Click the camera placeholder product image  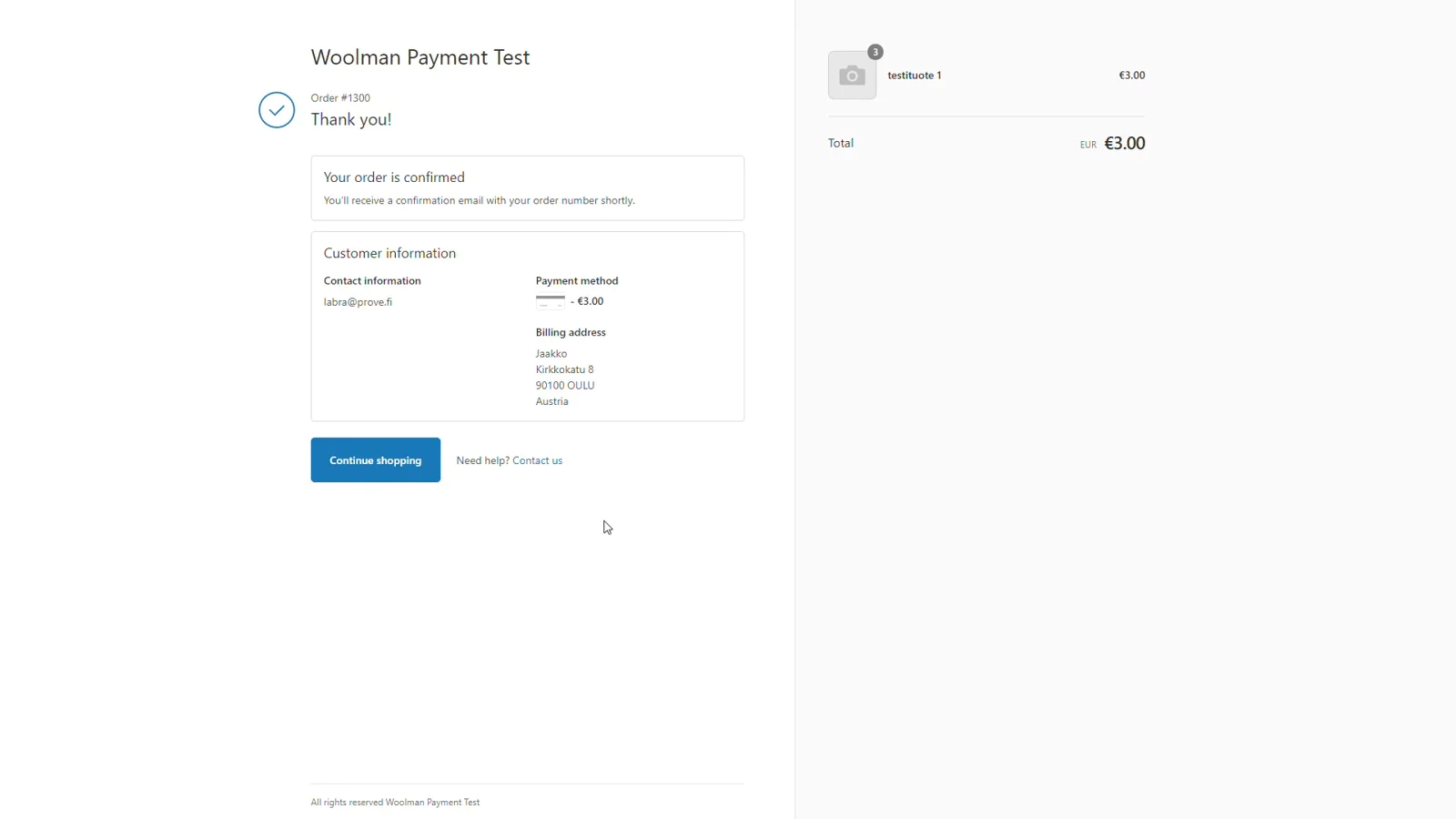(x=852, y=76)
